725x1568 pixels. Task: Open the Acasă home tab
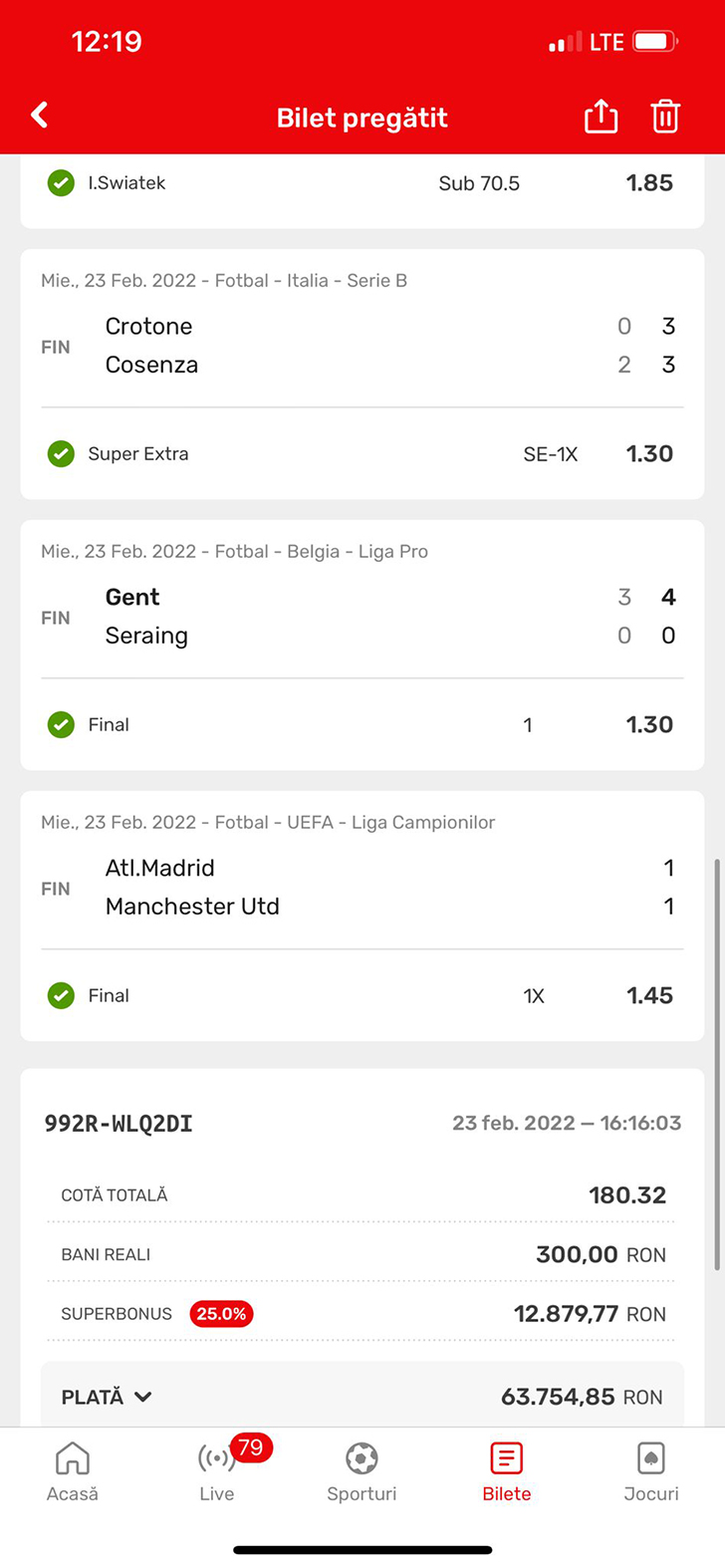pyautogui.click(x=73, y=1472)
